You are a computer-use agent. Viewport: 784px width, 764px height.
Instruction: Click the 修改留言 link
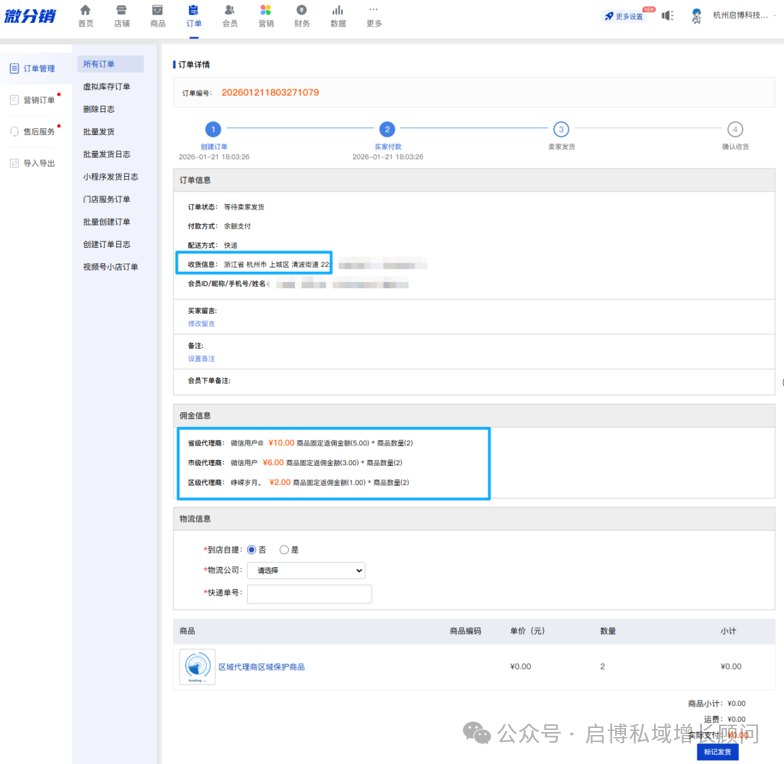[x=201, y=324]
